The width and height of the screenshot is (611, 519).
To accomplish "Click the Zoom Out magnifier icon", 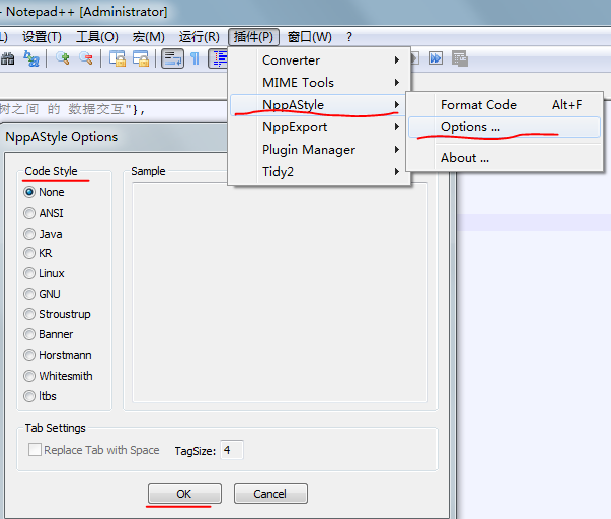I will [86, 58].
